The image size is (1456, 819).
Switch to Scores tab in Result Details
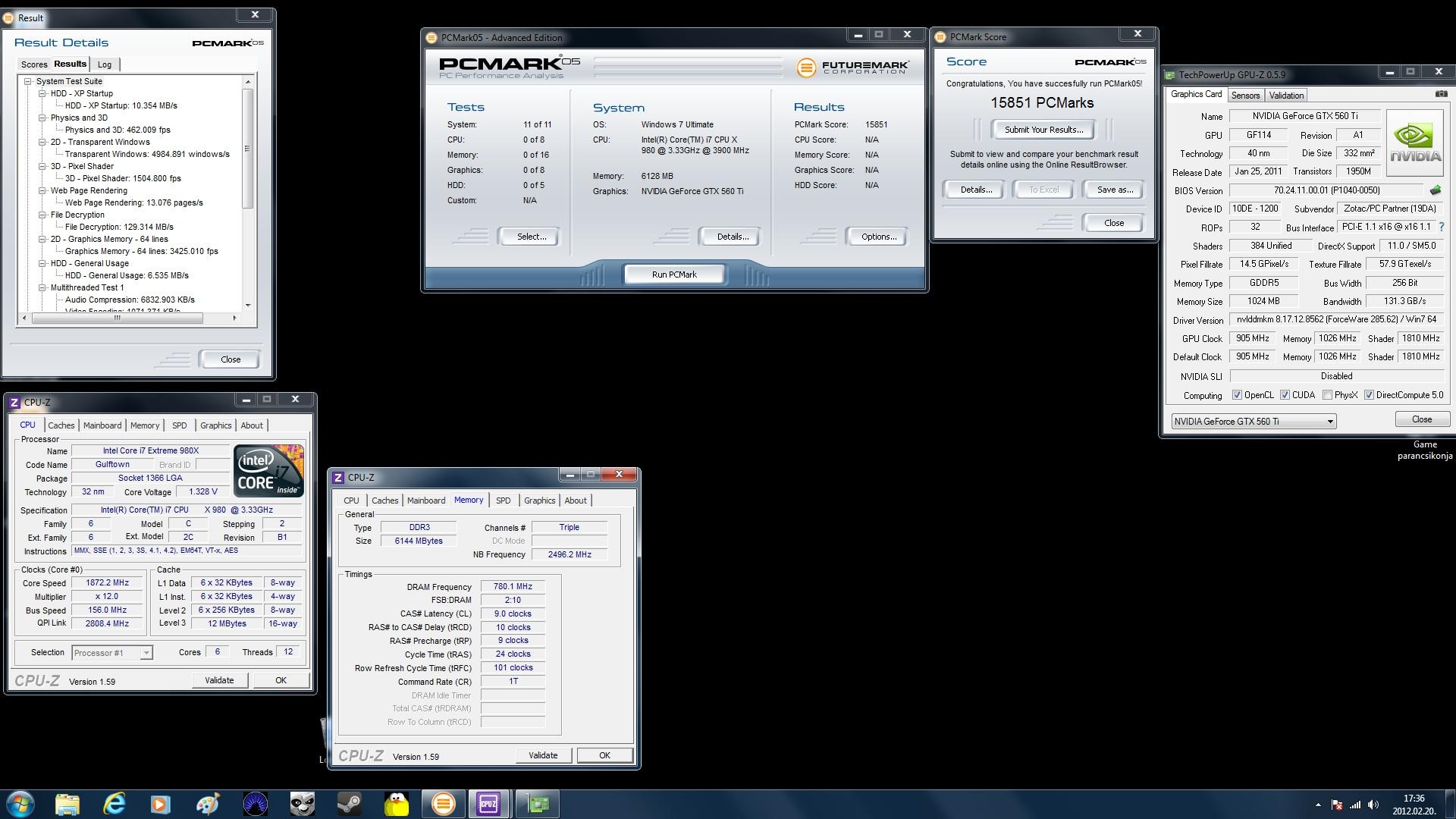click(34, 64)
